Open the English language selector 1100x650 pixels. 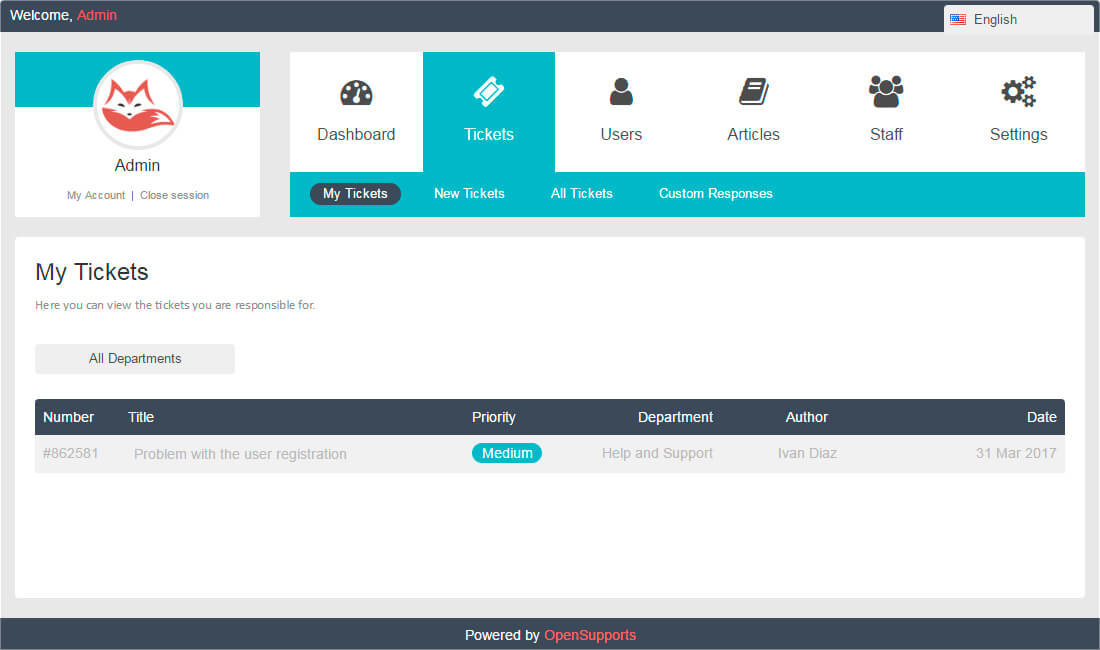coord(995,19)
